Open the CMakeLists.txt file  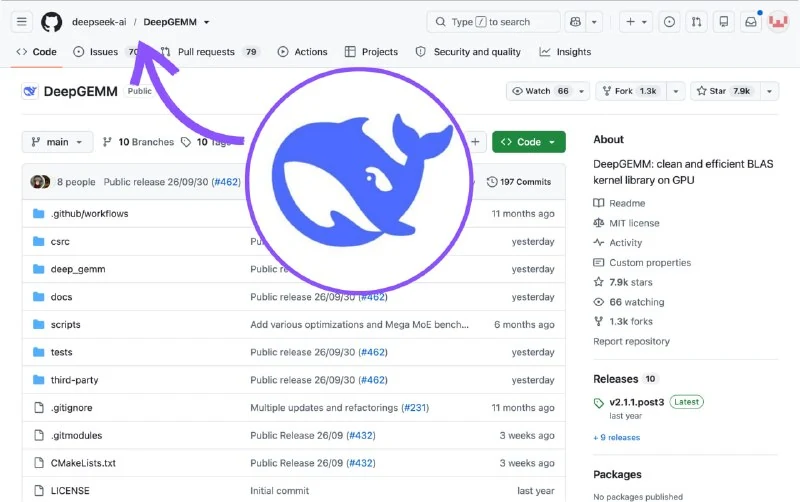click(x=83, y=463)
